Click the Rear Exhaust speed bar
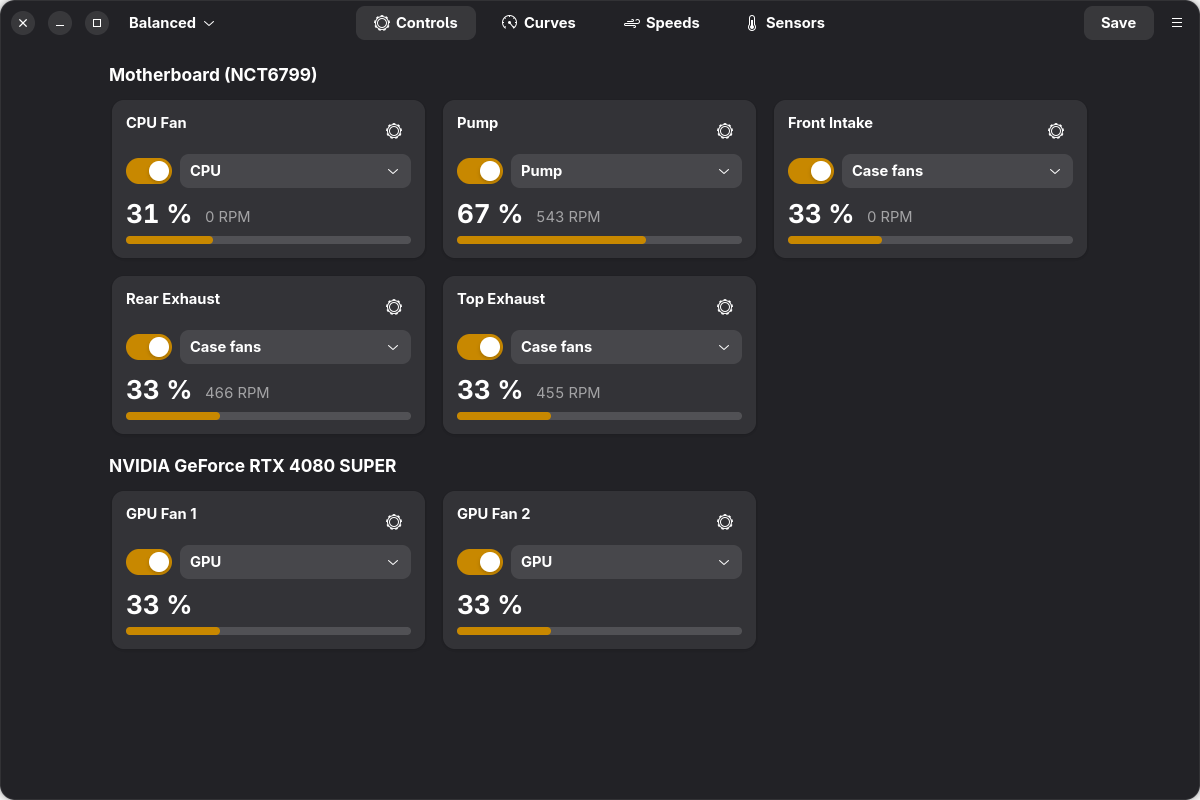This screenshot has width=1200, height=800. coord(268,416)
